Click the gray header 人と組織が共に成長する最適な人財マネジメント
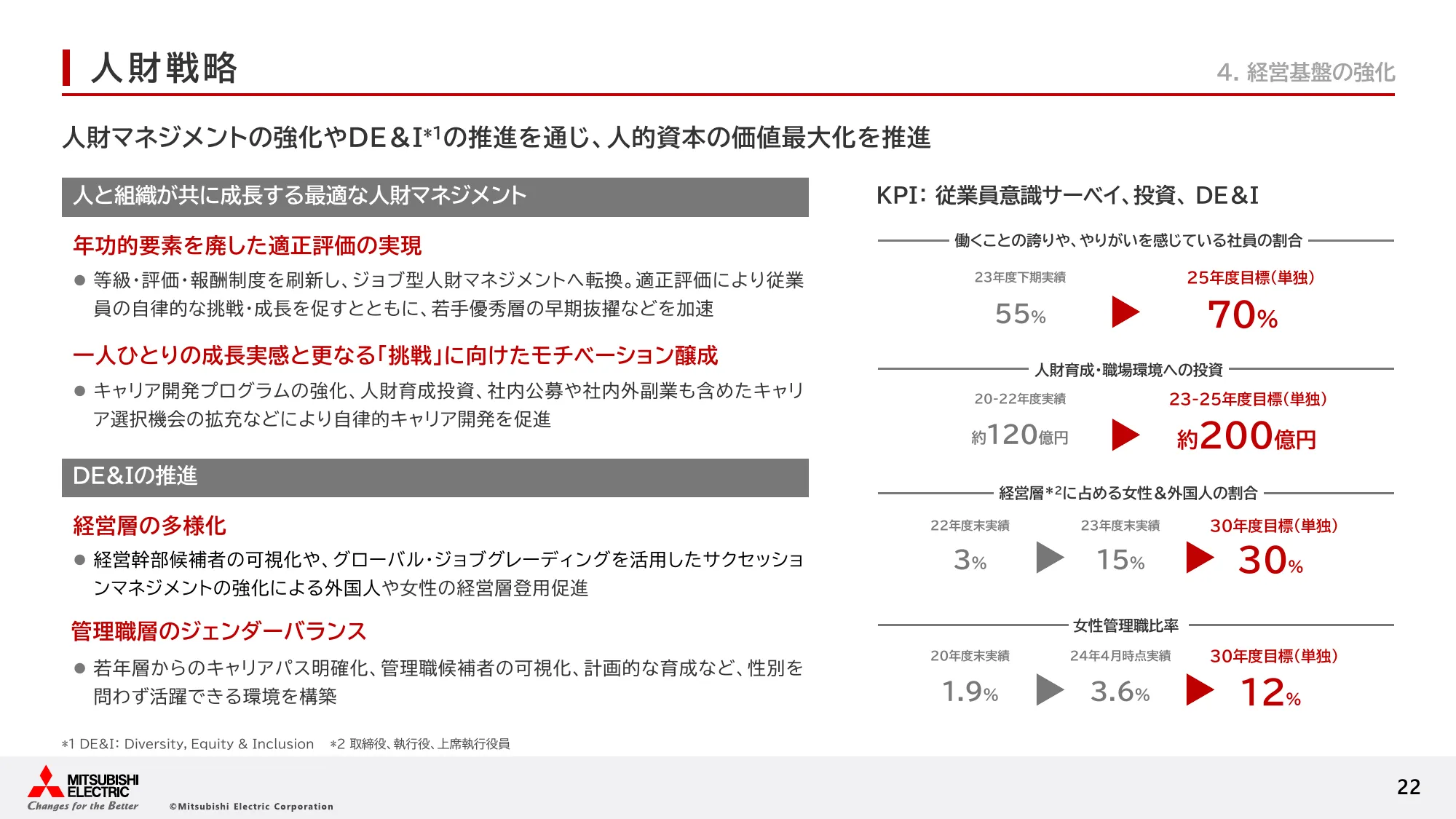The image size is (1456, 819). 435,197
